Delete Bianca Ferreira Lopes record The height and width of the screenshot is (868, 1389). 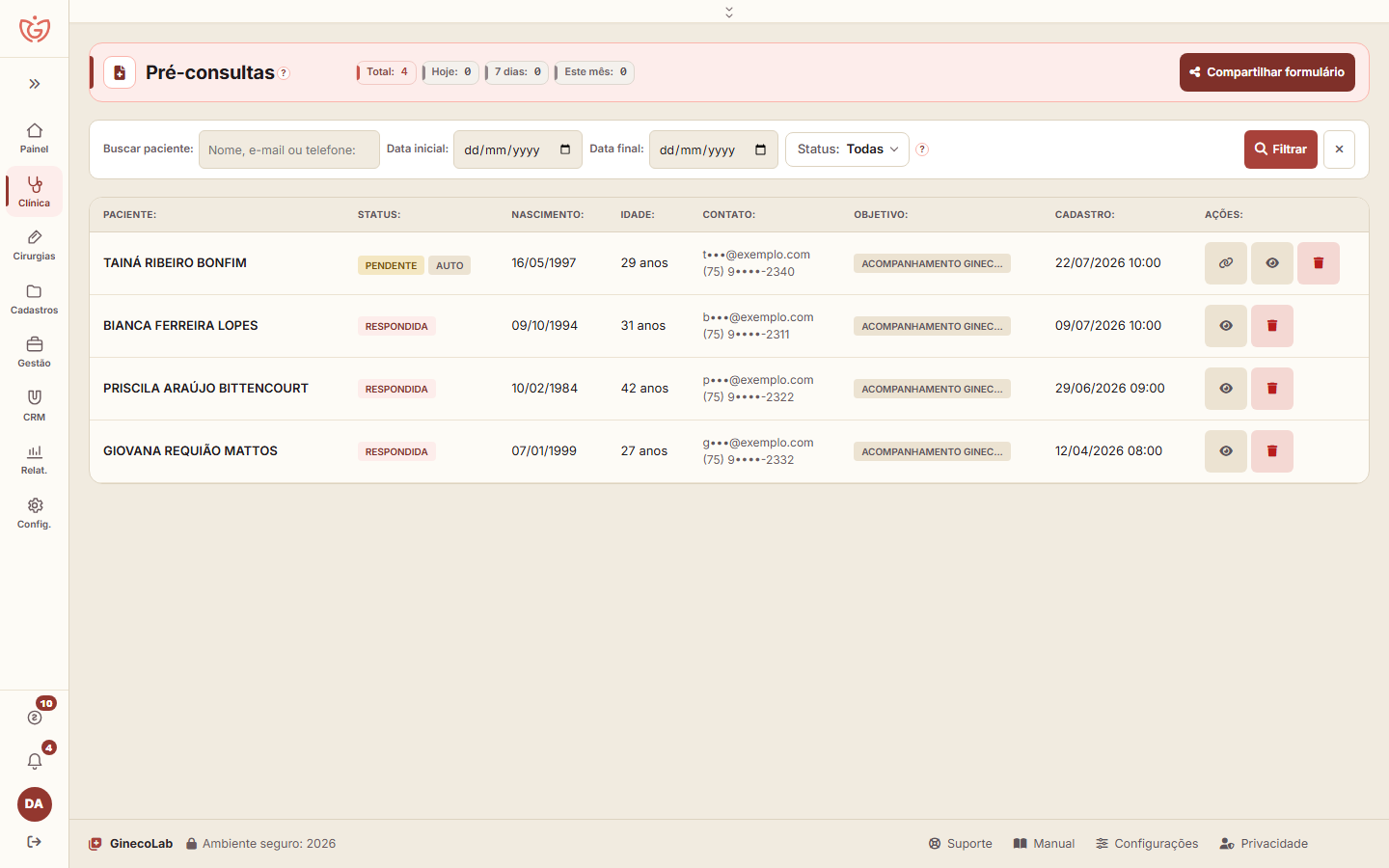click(x=1272, y=326)
